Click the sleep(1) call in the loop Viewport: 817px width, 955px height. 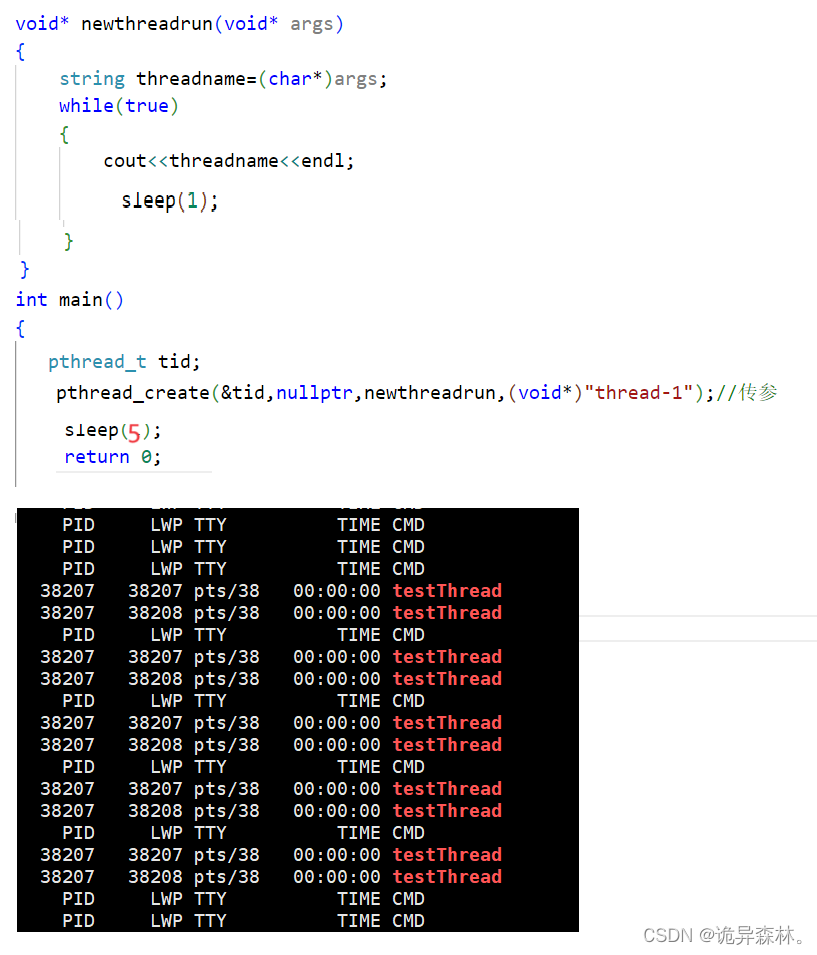[x=169, y=200]
